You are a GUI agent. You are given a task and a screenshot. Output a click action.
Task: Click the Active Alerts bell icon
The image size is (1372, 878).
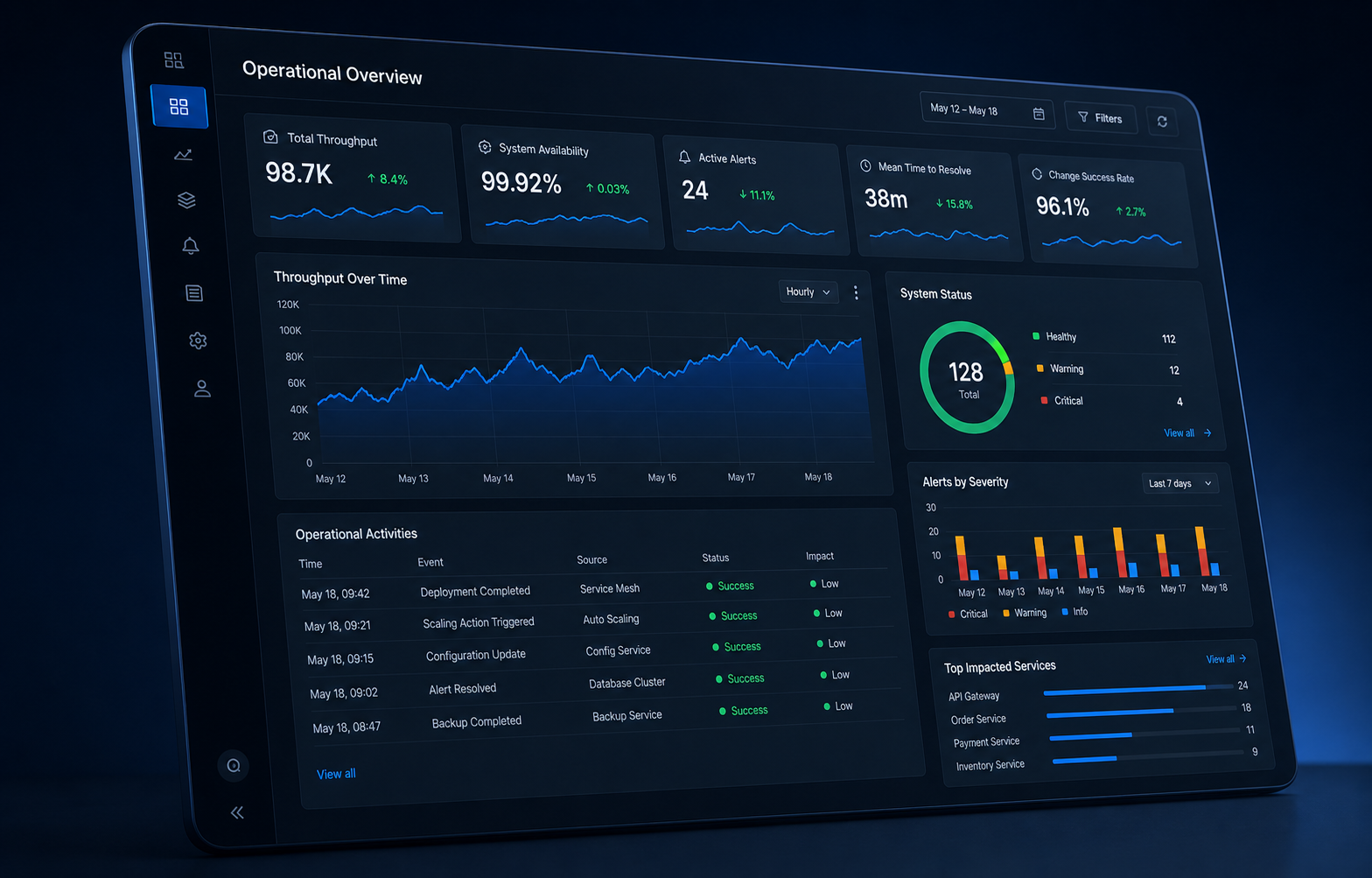click(x=684, y=157)
